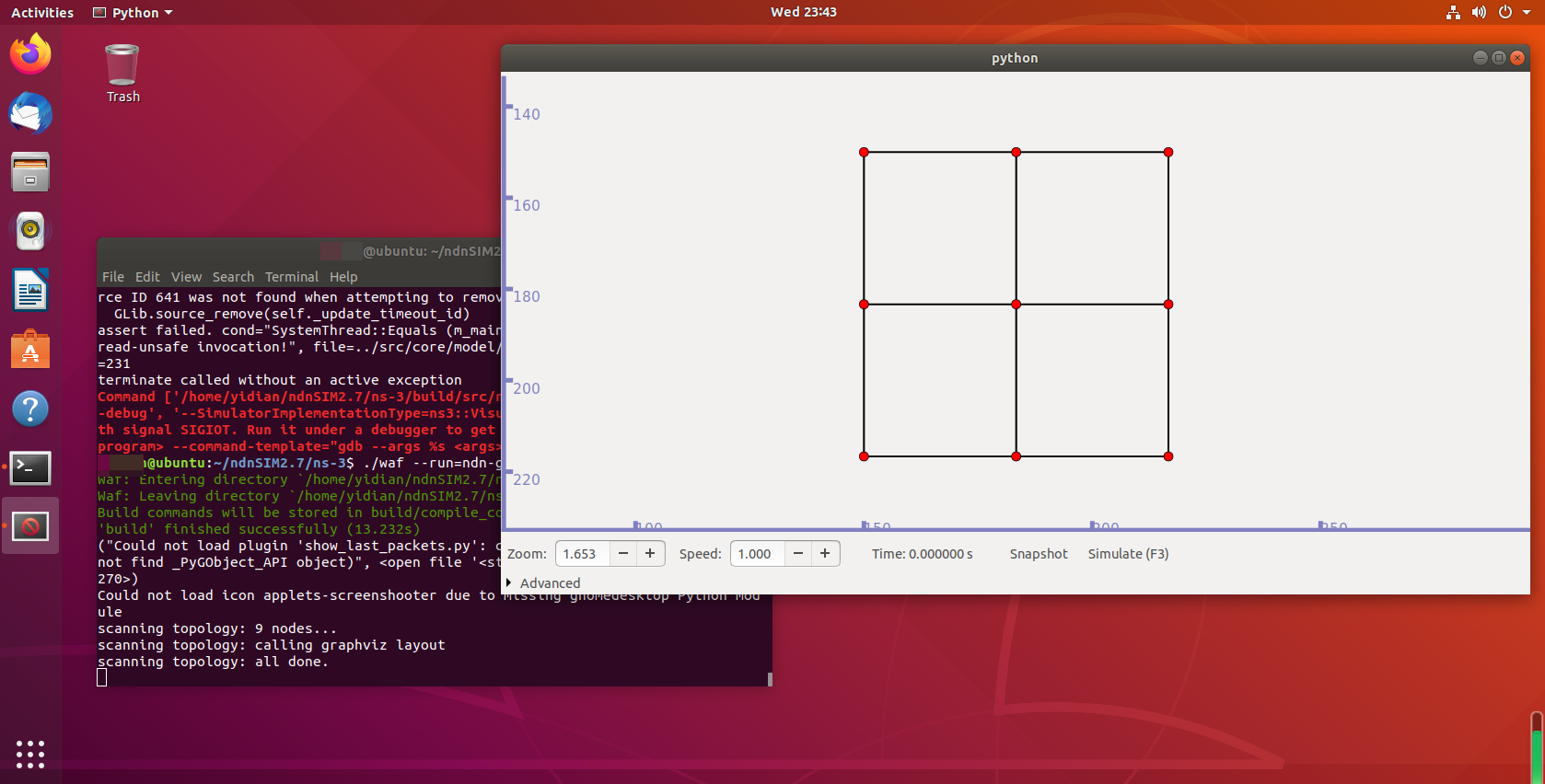Select the middle-right topology node

(1168, 304)
